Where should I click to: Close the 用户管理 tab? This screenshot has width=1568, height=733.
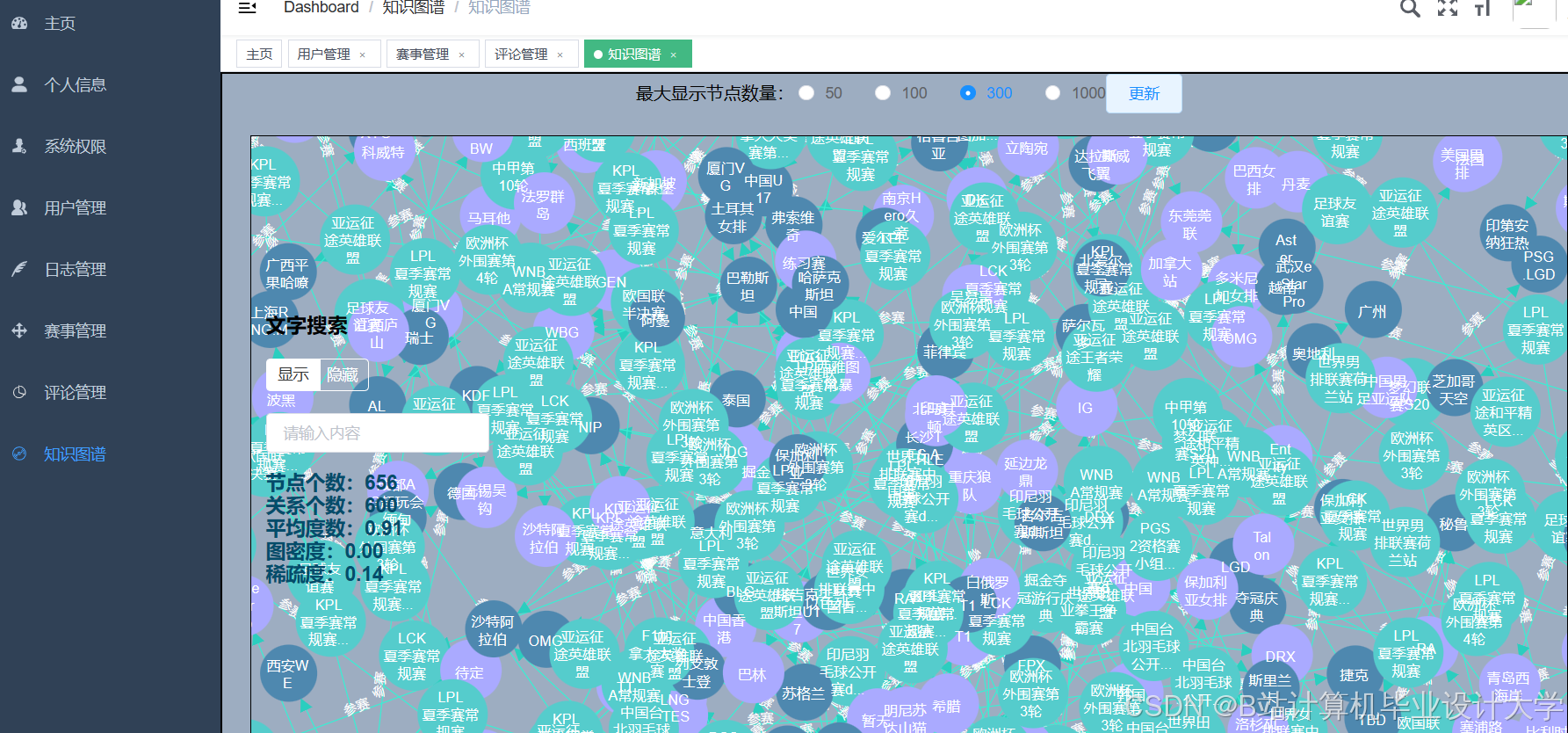pyautogui.click(x=362, y=54)
